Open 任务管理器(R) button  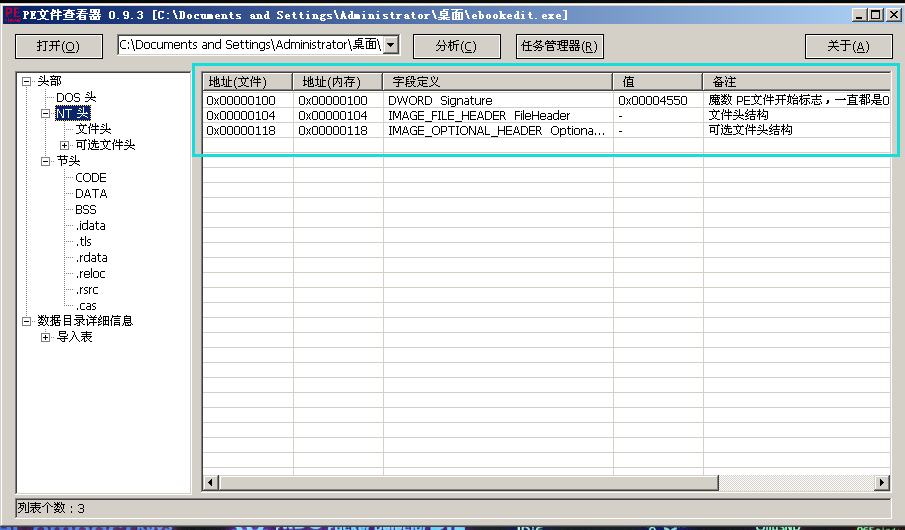559,46
